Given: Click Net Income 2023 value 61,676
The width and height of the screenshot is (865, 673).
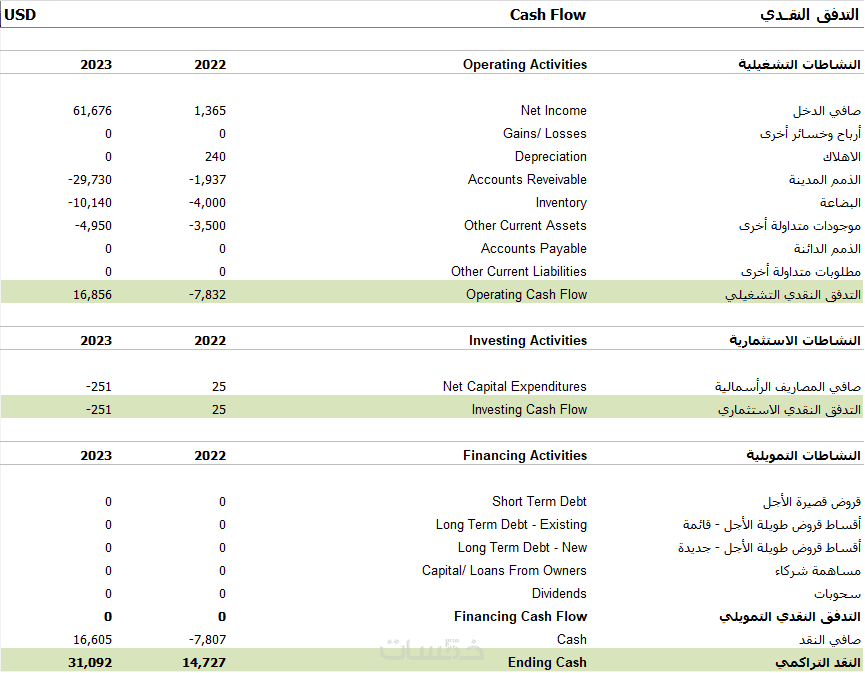Looking at the screenshot, I should (x=92, y=111).
